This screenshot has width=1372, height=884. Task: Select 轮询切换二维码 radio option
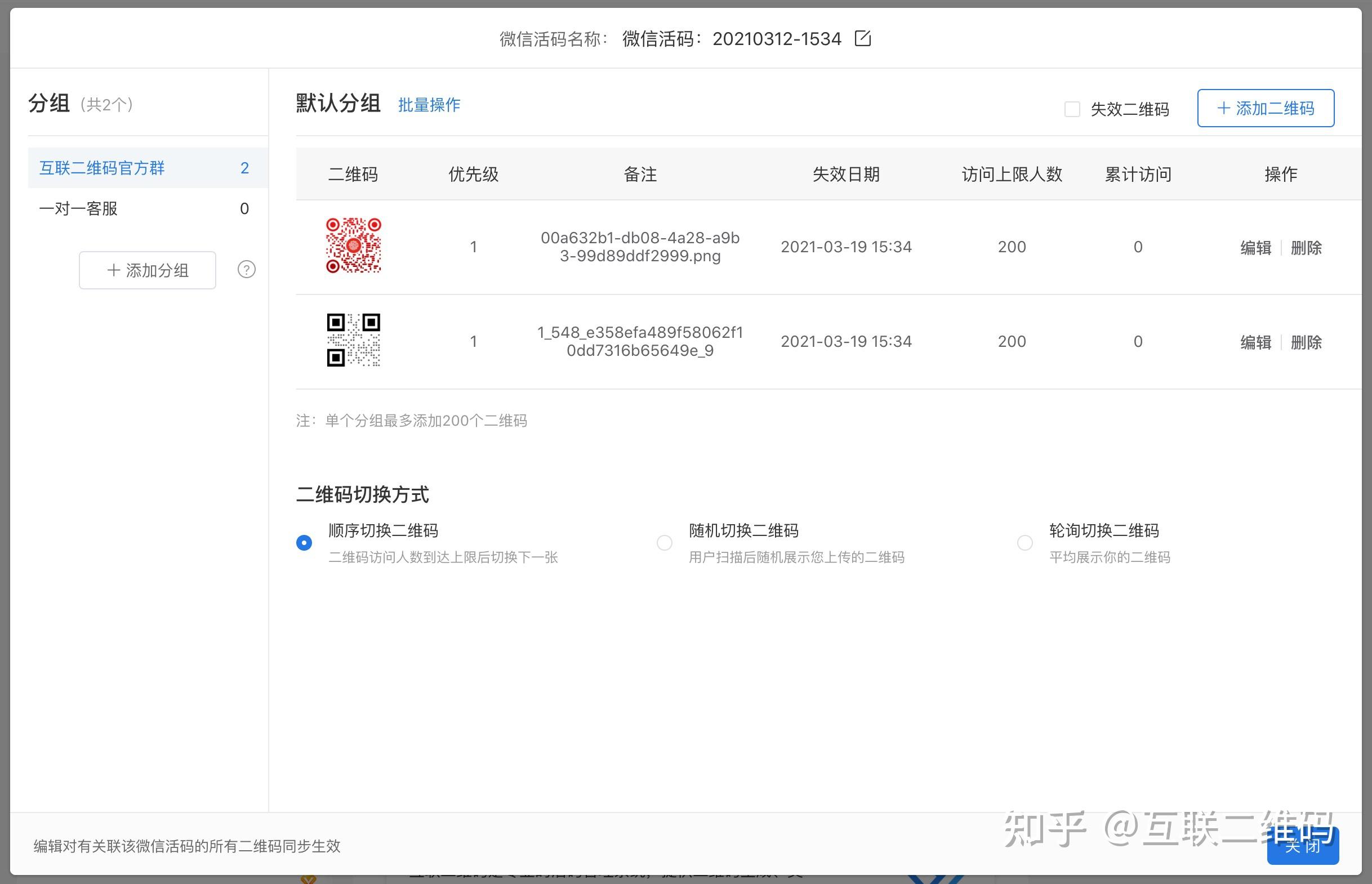tap(1024, 542)
